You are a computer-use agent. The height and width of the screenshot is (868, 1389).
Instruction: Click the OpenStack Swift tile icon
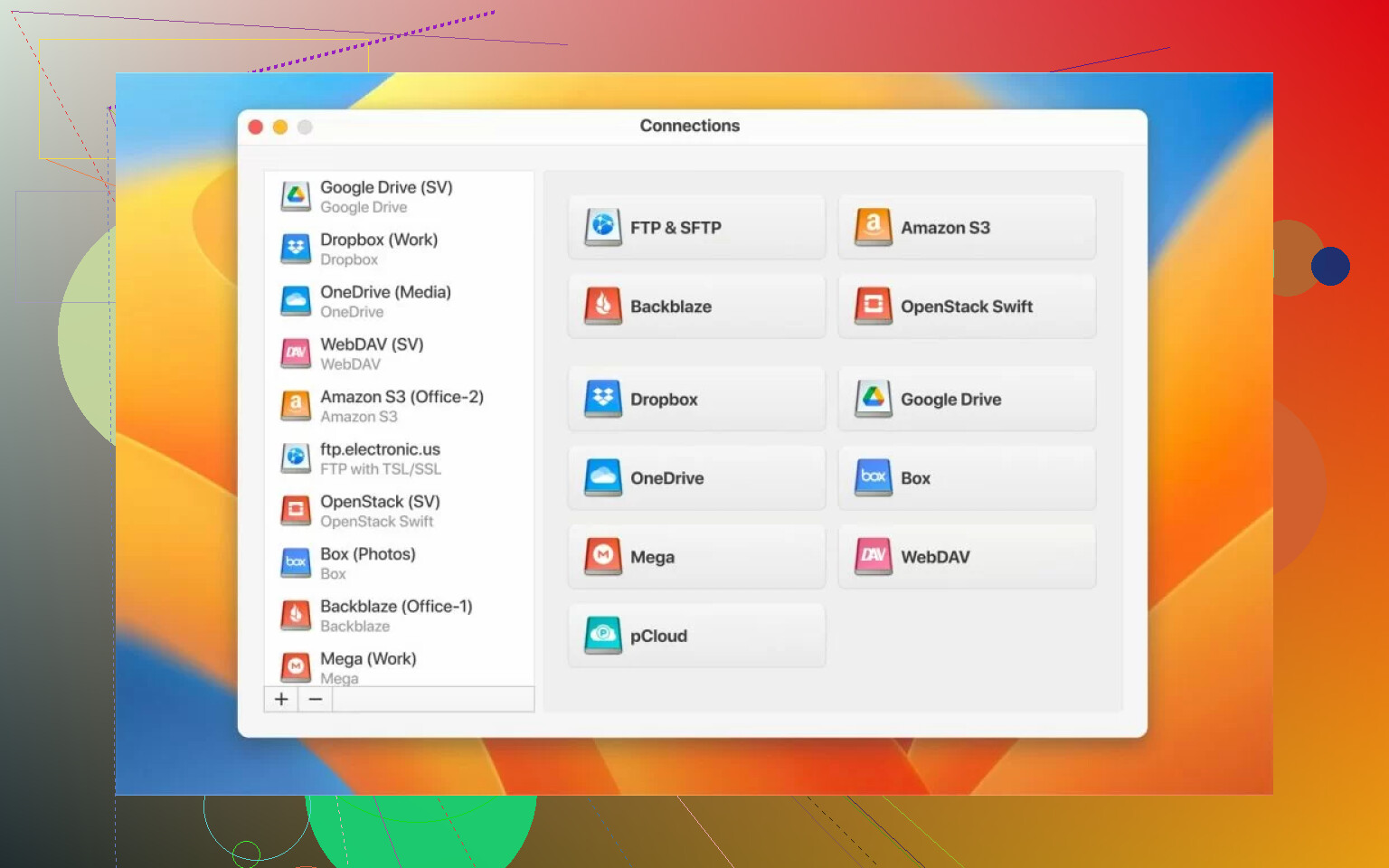click(x=874, y=306)
